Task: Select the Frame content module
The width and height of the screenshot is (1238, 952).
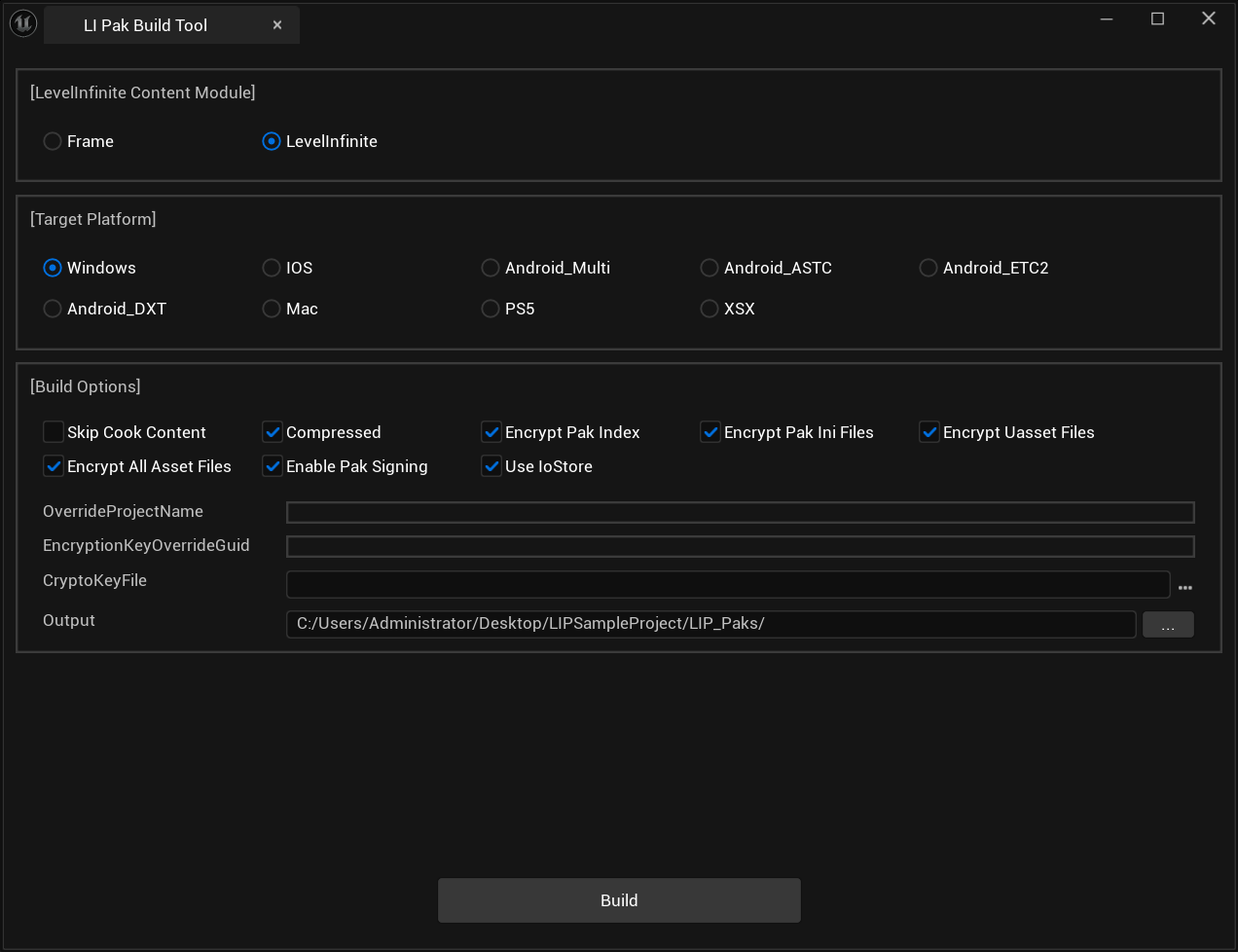Action: coord(53,142)
